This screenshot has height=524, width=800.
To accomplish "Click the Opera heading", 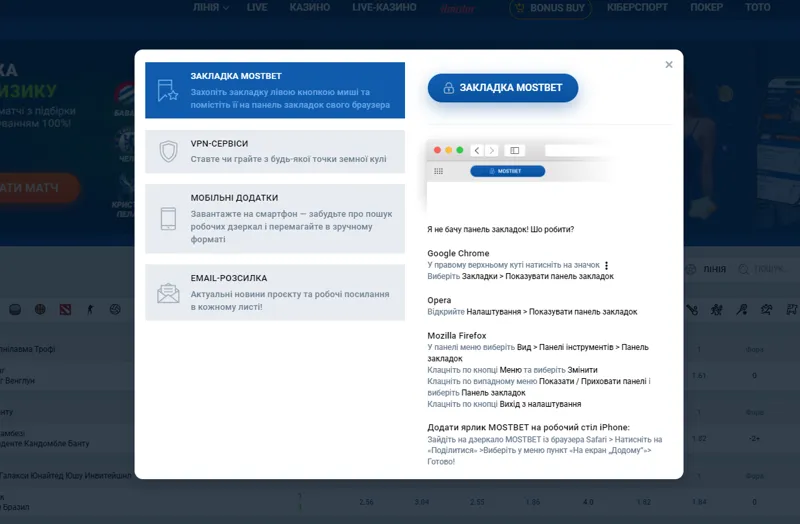I will [x=439, y=300].
